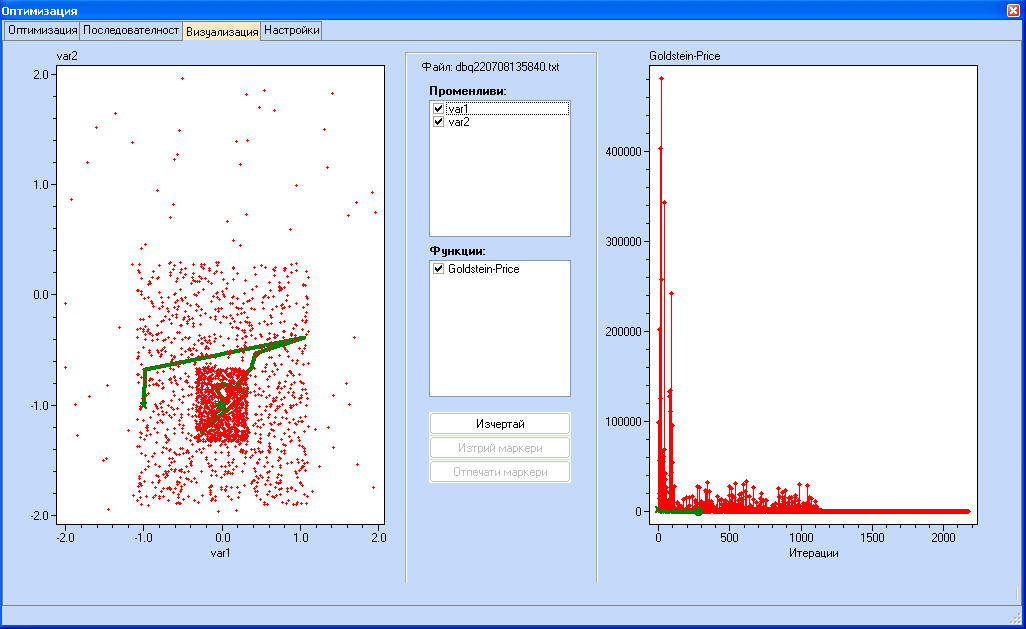
Task: Click the Отпечати маркери button
Action: [x=500, y=472]
